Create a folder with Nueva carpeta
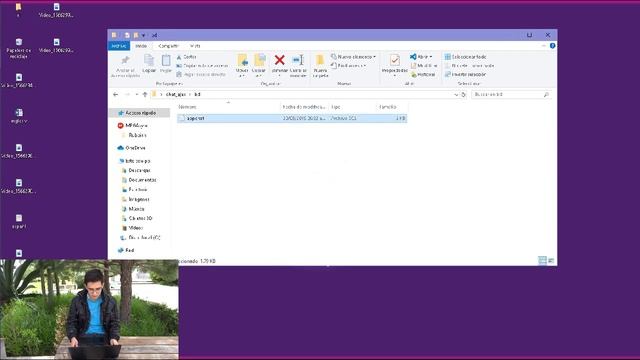640x360 pixels. (x=320, y=65)
